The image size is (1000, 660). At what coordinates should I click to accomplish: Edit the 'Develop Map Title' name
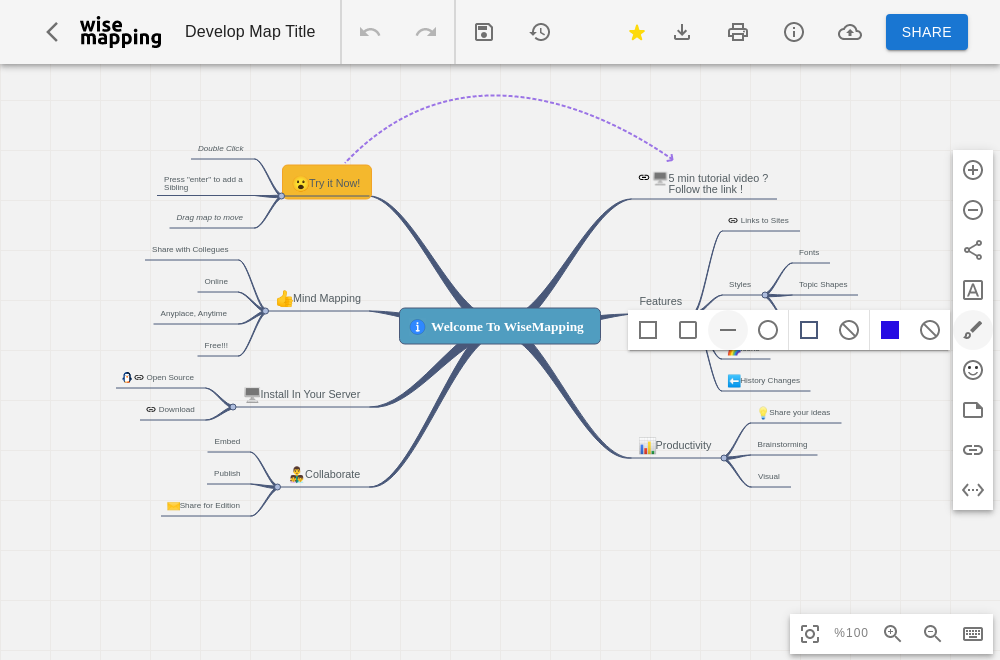[250, 31]
